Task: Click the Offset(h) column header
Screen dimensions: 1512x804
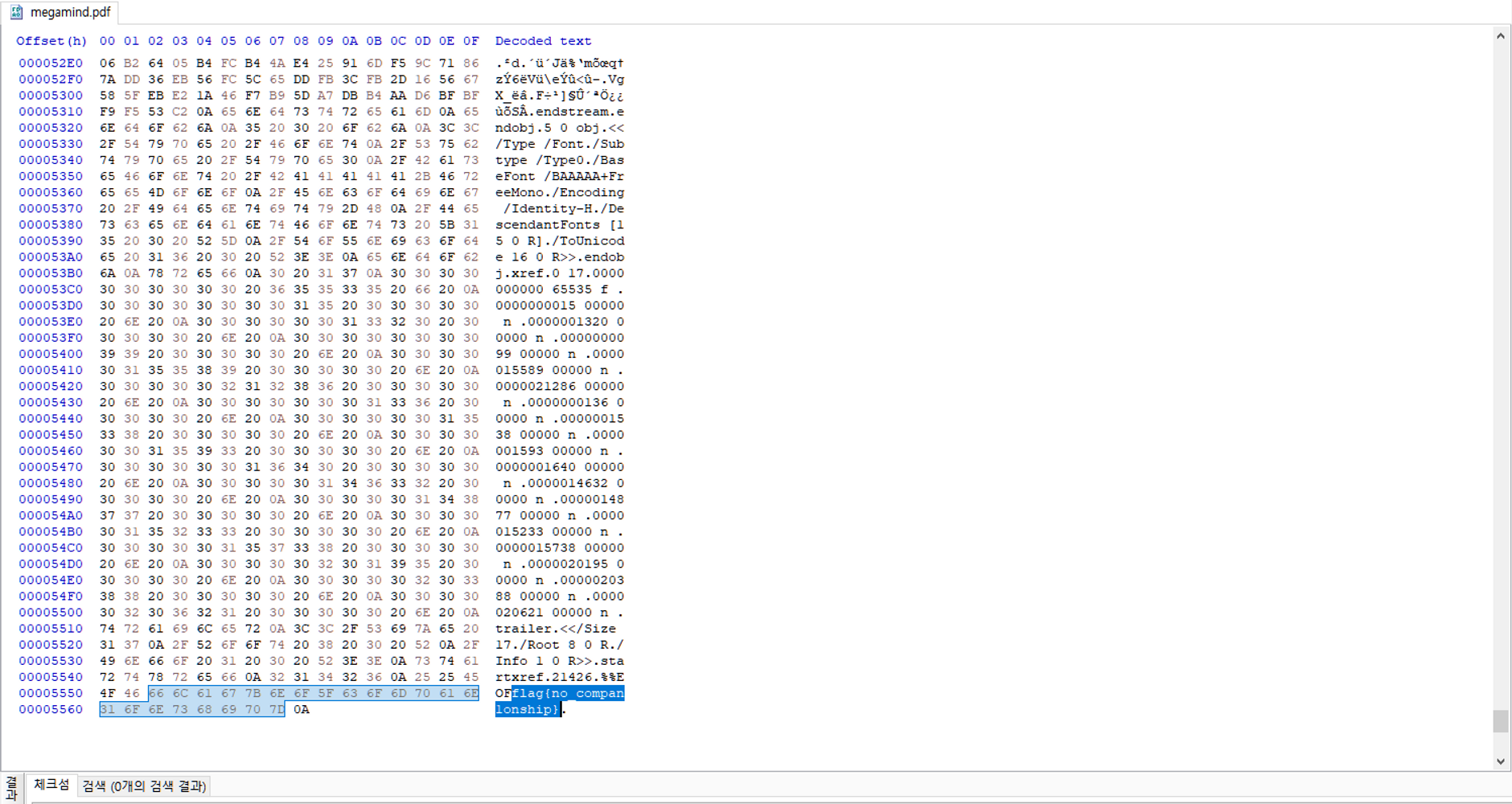Action: point(51,41)
